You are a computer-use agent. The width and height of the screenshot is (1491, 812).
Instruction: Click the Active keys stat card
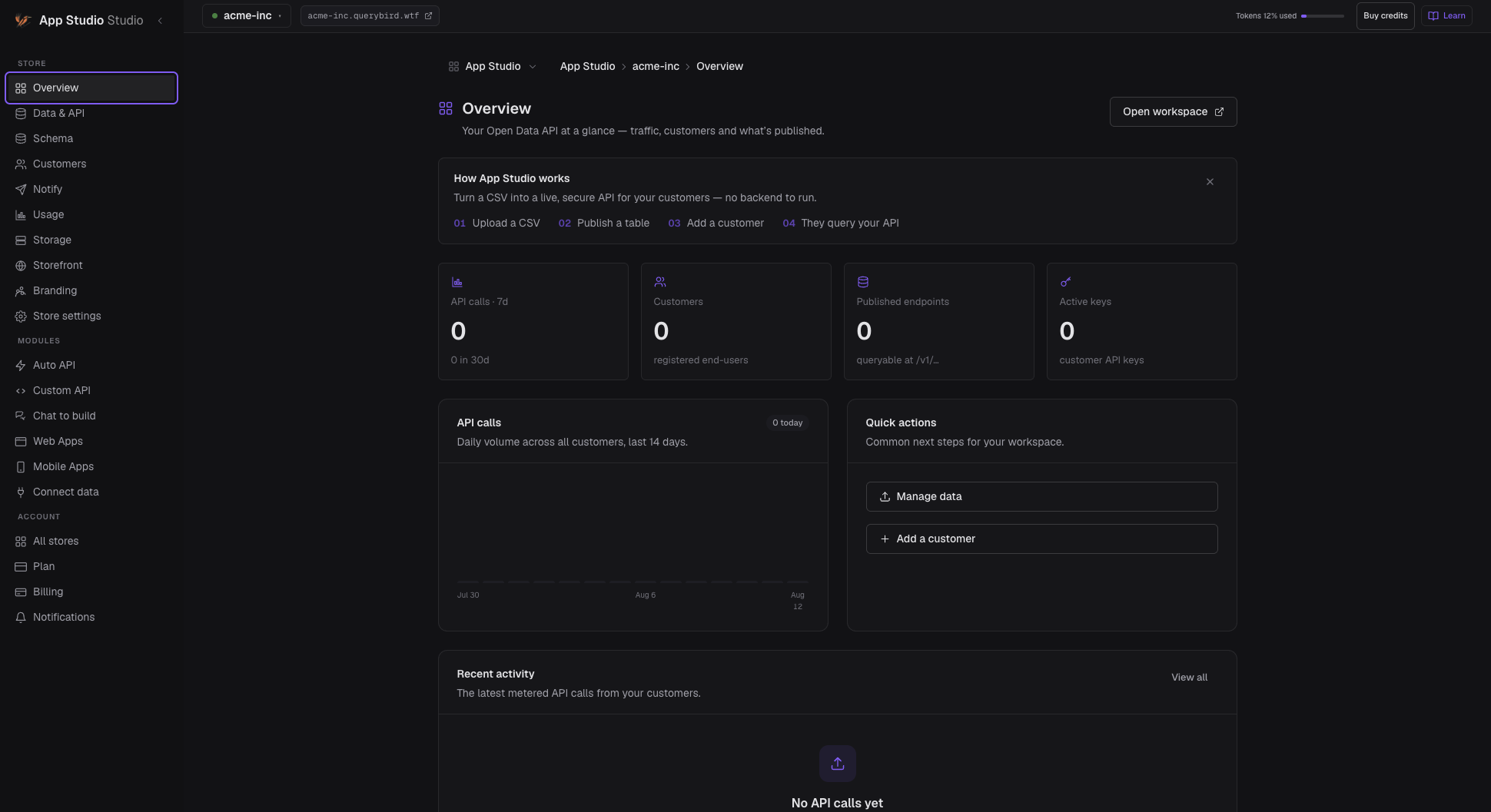point(1141,321)
